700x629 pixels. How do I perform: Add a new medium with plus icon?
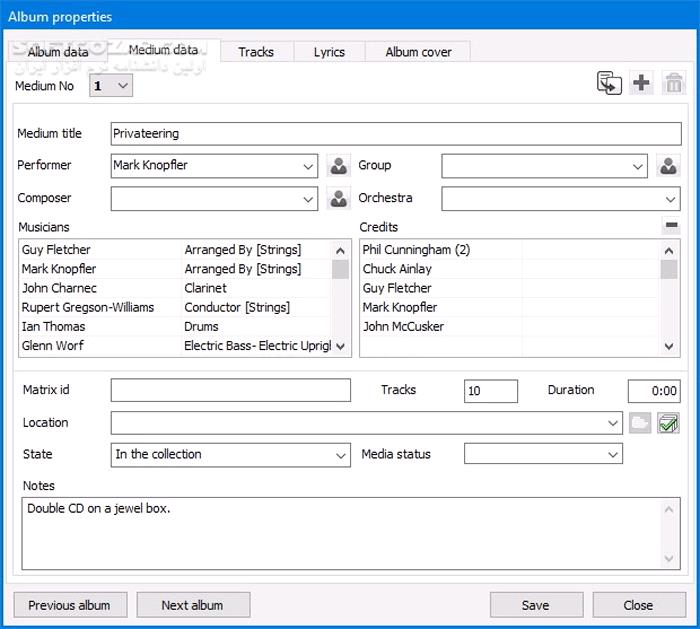click(641, 84)
